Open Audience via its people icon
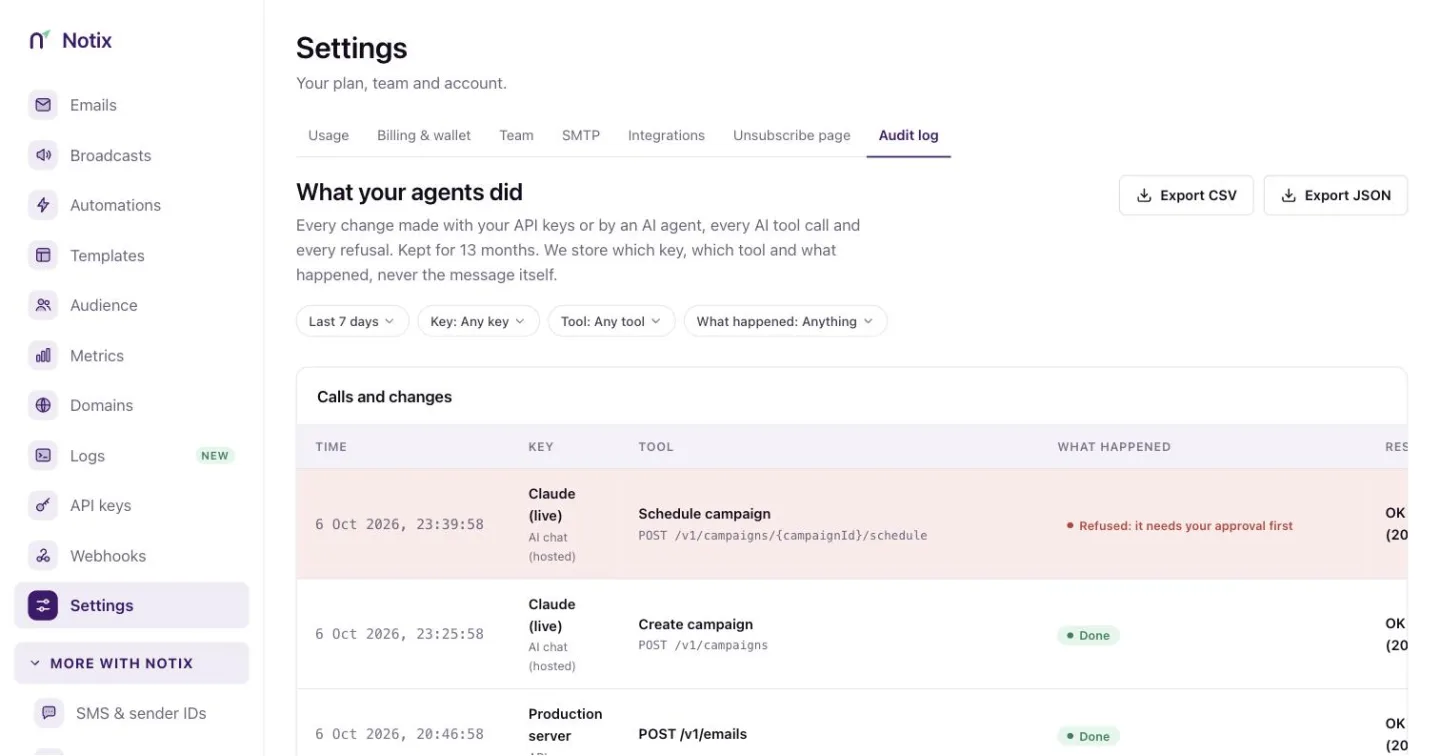 (43, 305)
